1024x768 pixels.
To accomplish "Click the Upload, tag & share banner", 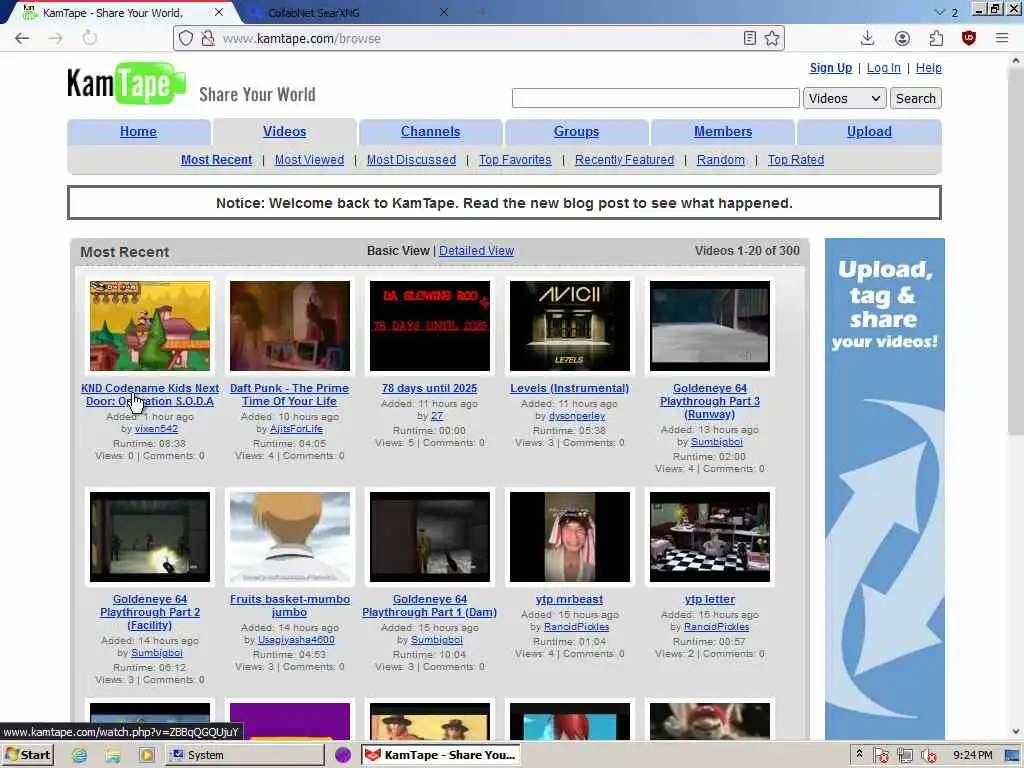I will (x=885, y=488).
